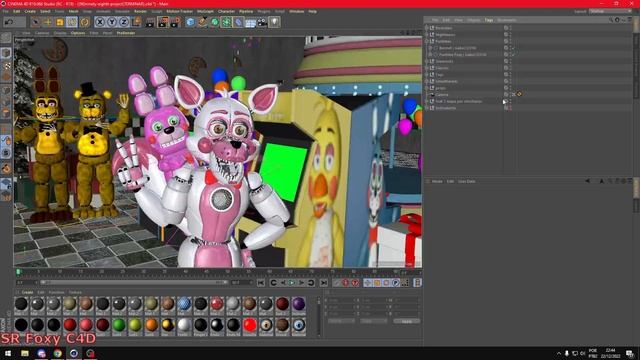Viewport: 640px width, 360px height.
Task: Toggle Y axis lock
Action: tap(111, 22)
